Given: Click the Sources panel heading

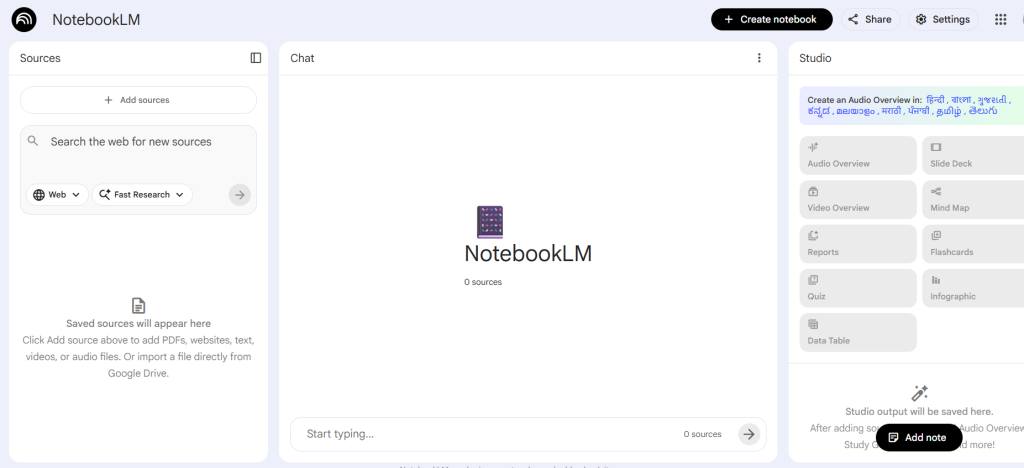Looking at the screenshot, I should click(x=40, y=58).
